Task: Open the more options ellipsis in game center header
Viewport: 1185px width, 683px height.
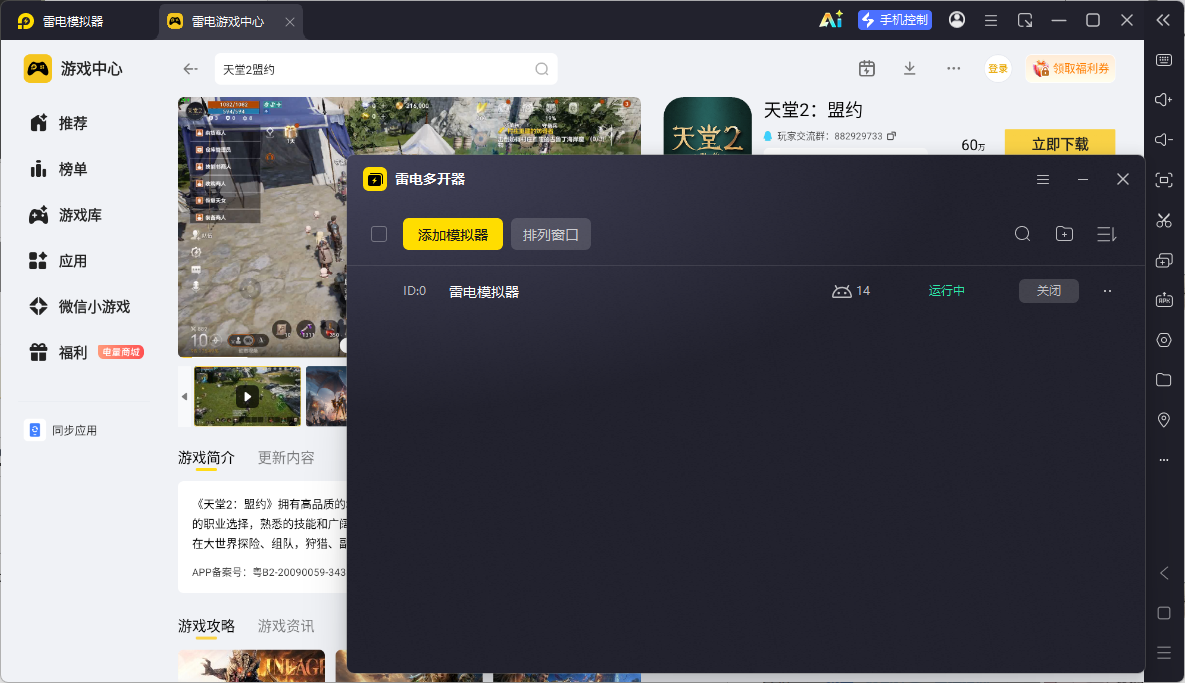Action: 954,69
